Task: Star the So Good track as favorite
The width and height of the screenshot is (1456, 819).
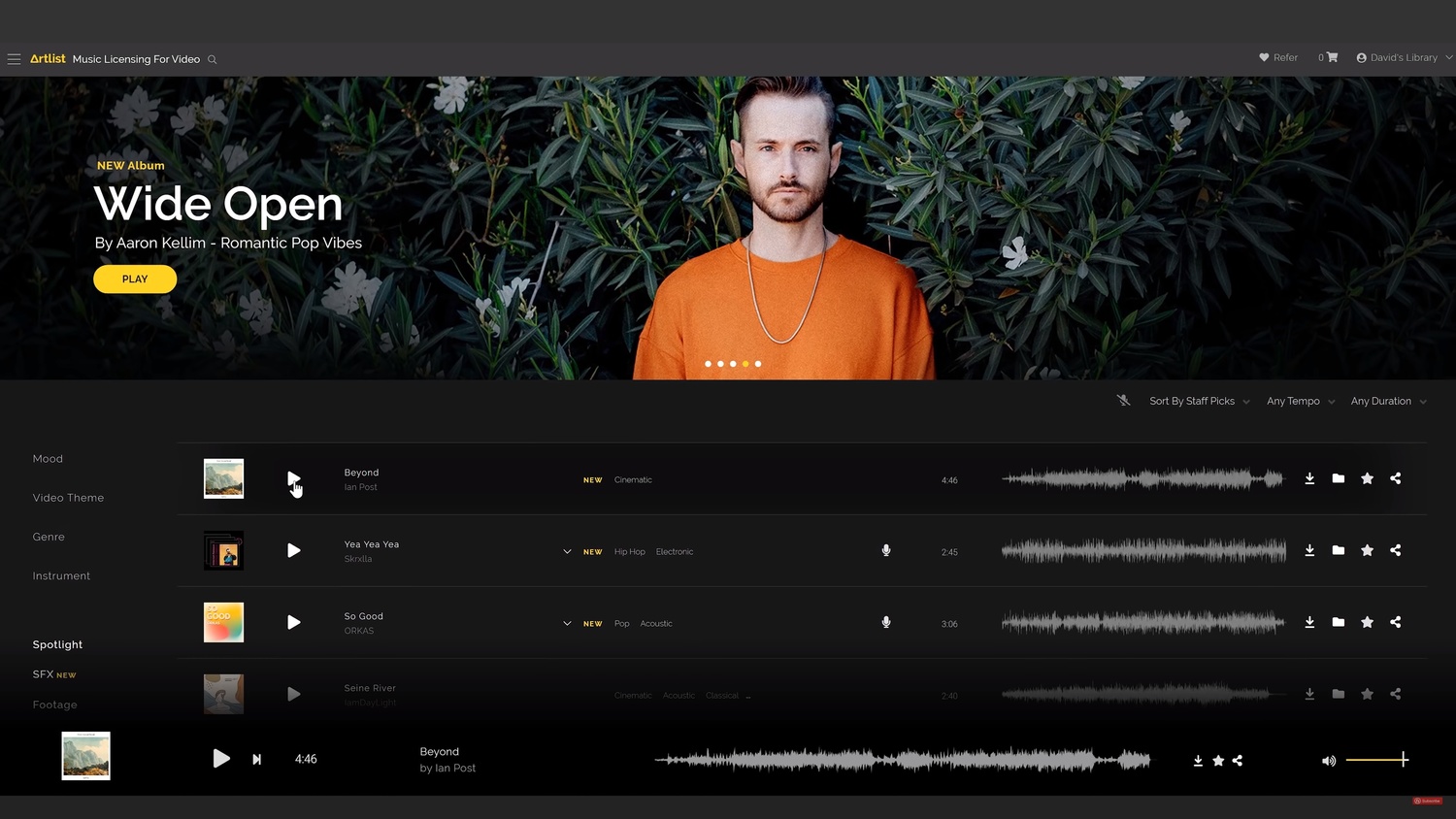Action: coord(1367,622)
